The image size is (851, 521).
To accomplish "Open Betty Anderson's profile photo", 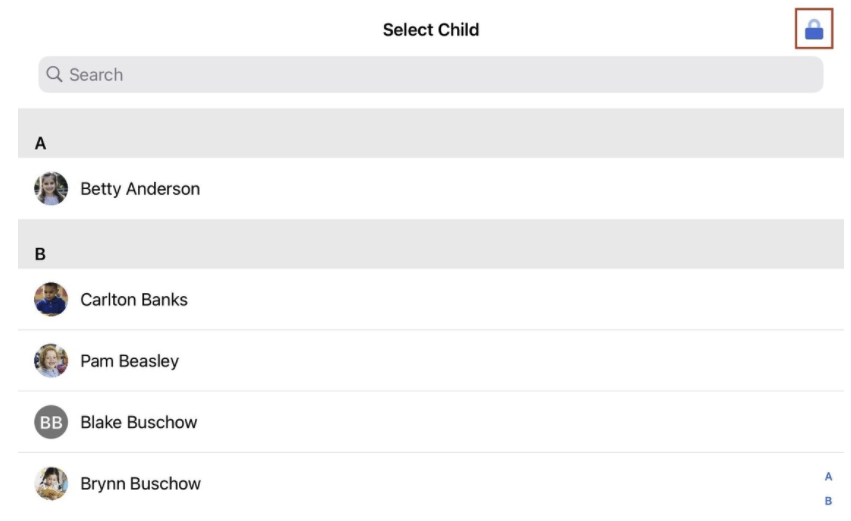I will click(x=51, y=188).
